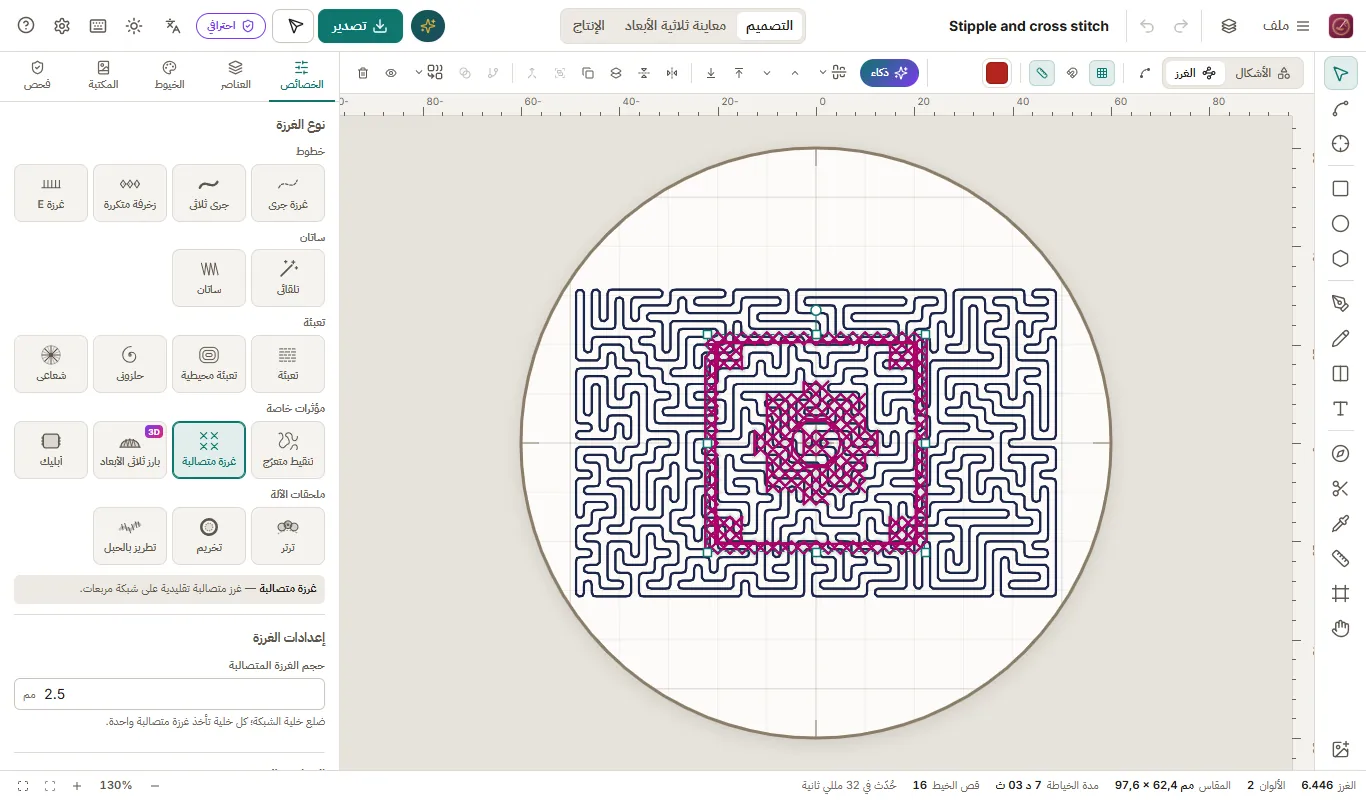Select the Ruler measure tool
Image resolution: width=1366 pixels, height=800 pixels.
[x=1341, y=558]
